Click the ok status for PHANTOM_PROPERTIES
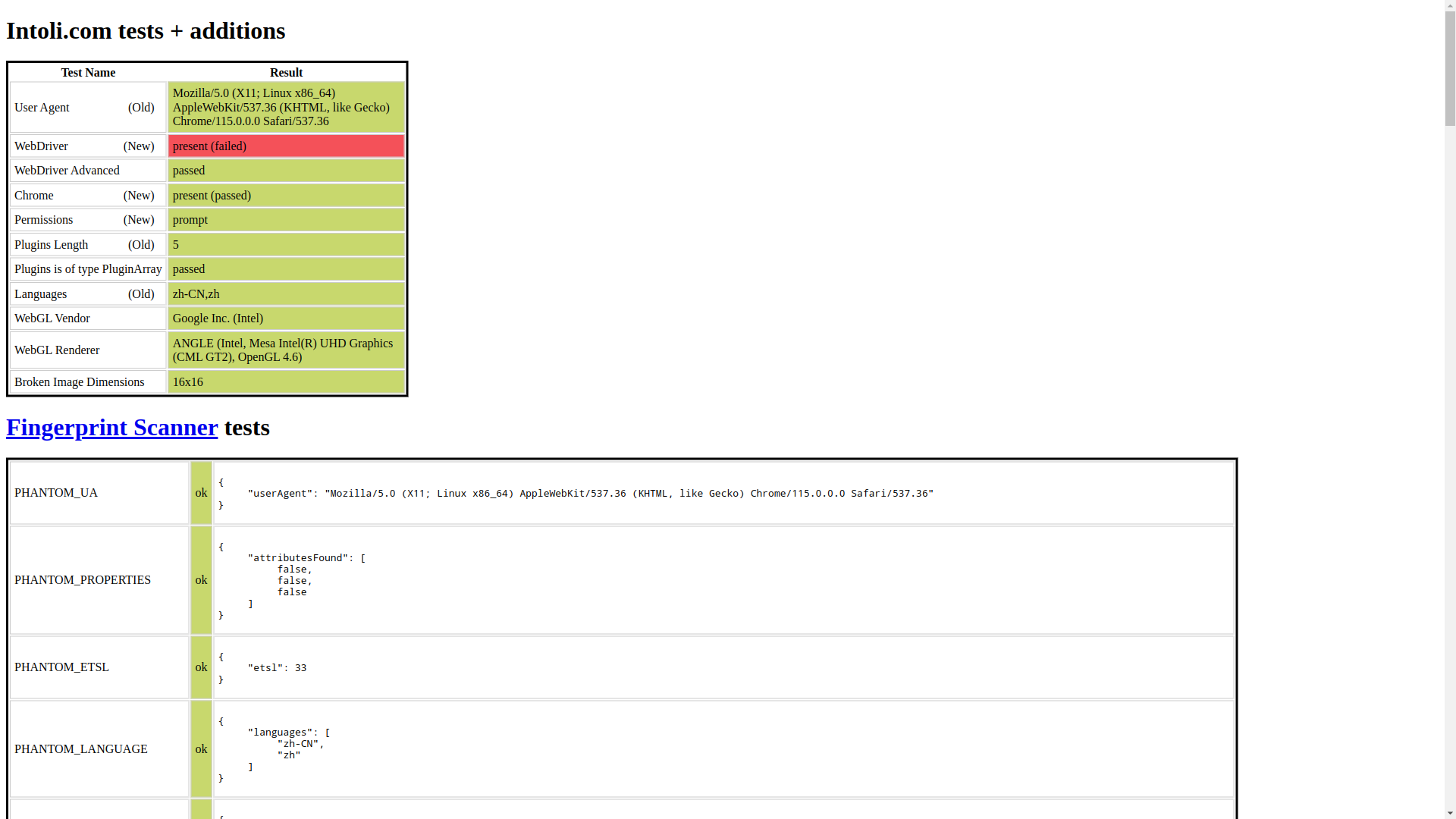This screenshot has width=1456, height=819. pos(201,580)
